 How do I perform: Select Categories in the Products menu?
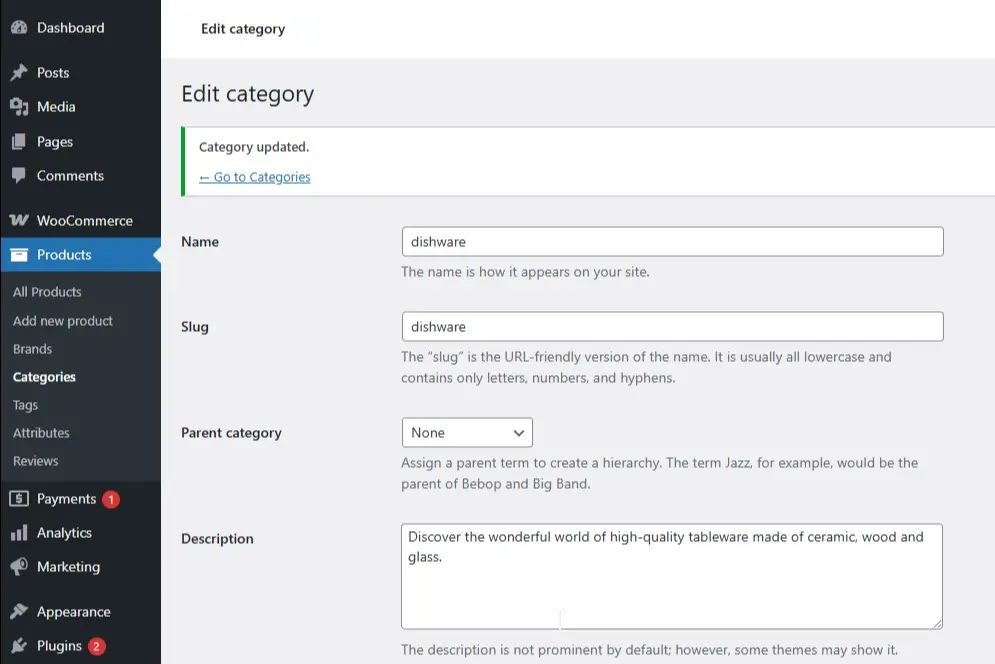(x=46, y=377)
